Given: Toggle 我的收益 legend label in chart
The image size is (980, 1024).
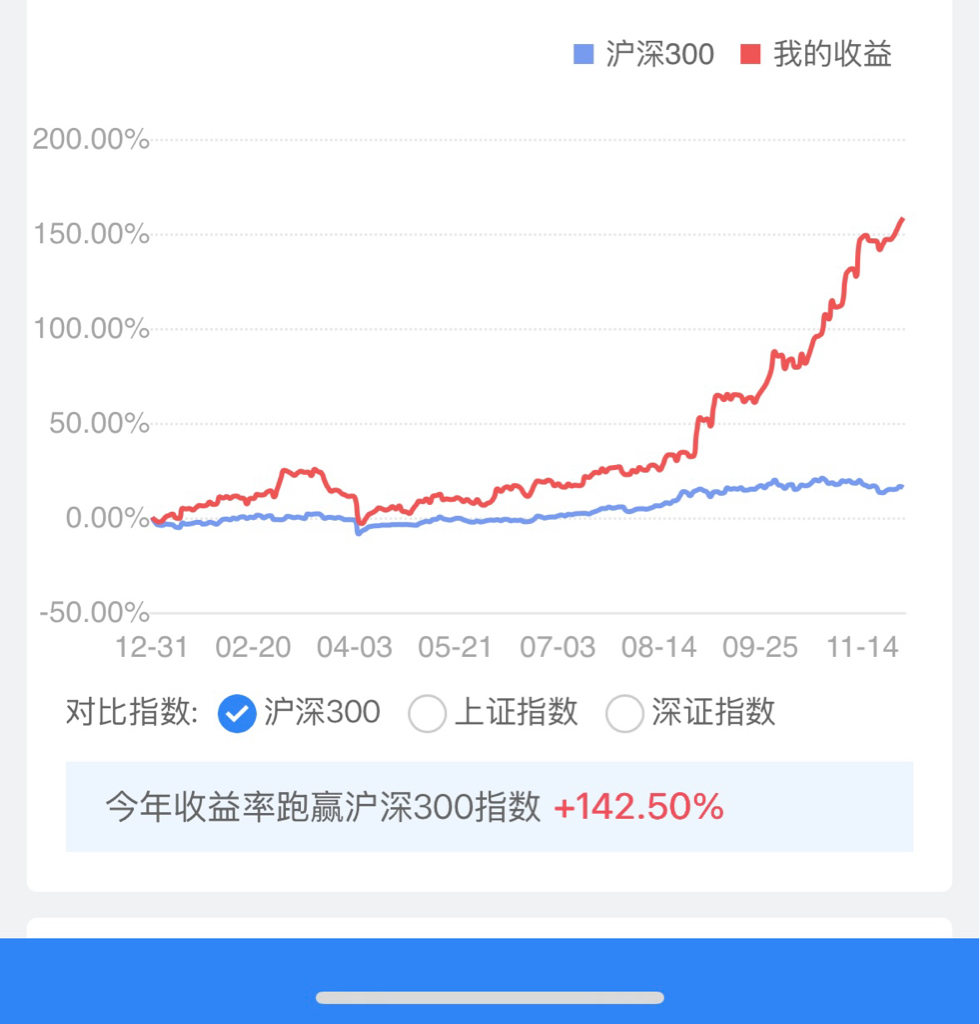Looking at the screenshot, I should tap(832, 54).
